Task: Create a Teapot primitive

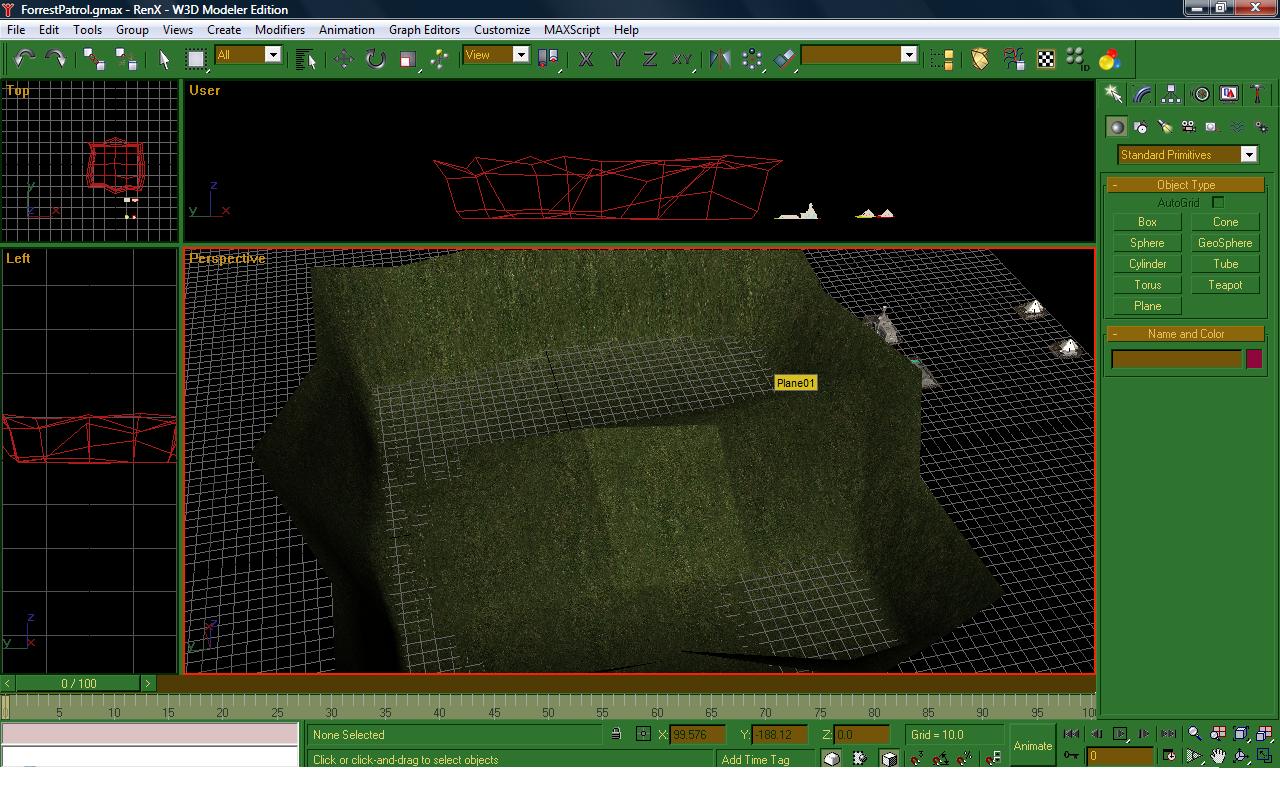Action: 1225,285
